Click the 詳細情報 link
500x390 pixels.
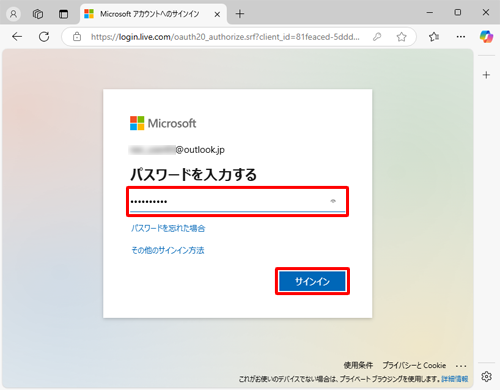tap(455, 379)
